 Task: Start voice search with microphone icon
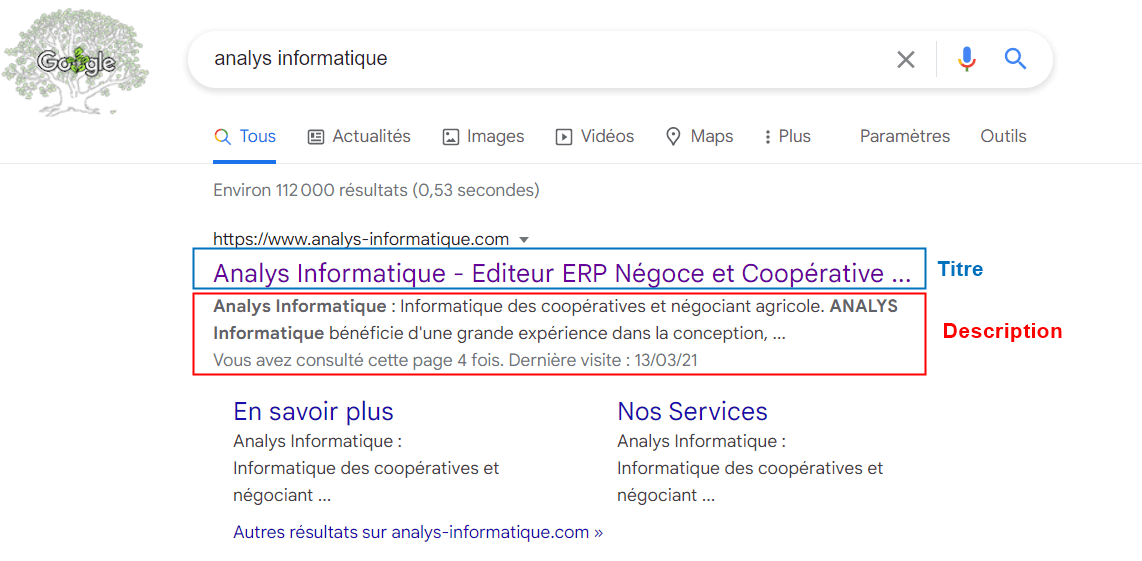point(966,60)
